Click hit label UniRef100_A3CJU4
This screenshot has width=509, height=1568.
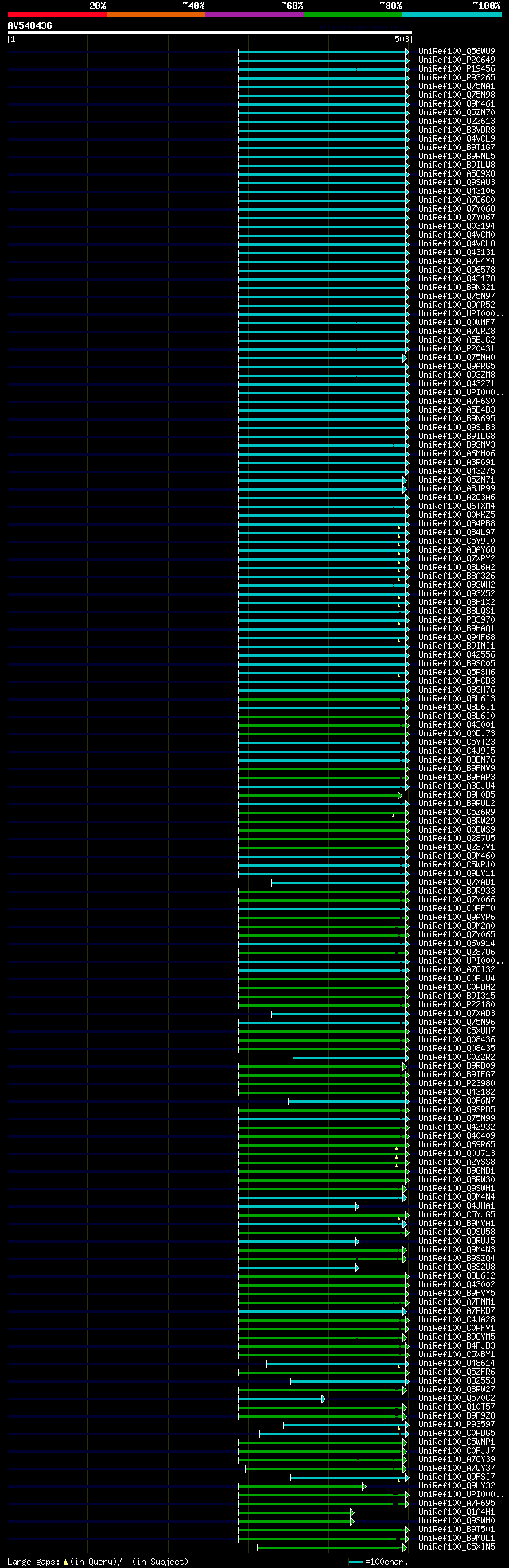(x=457, y=786)
